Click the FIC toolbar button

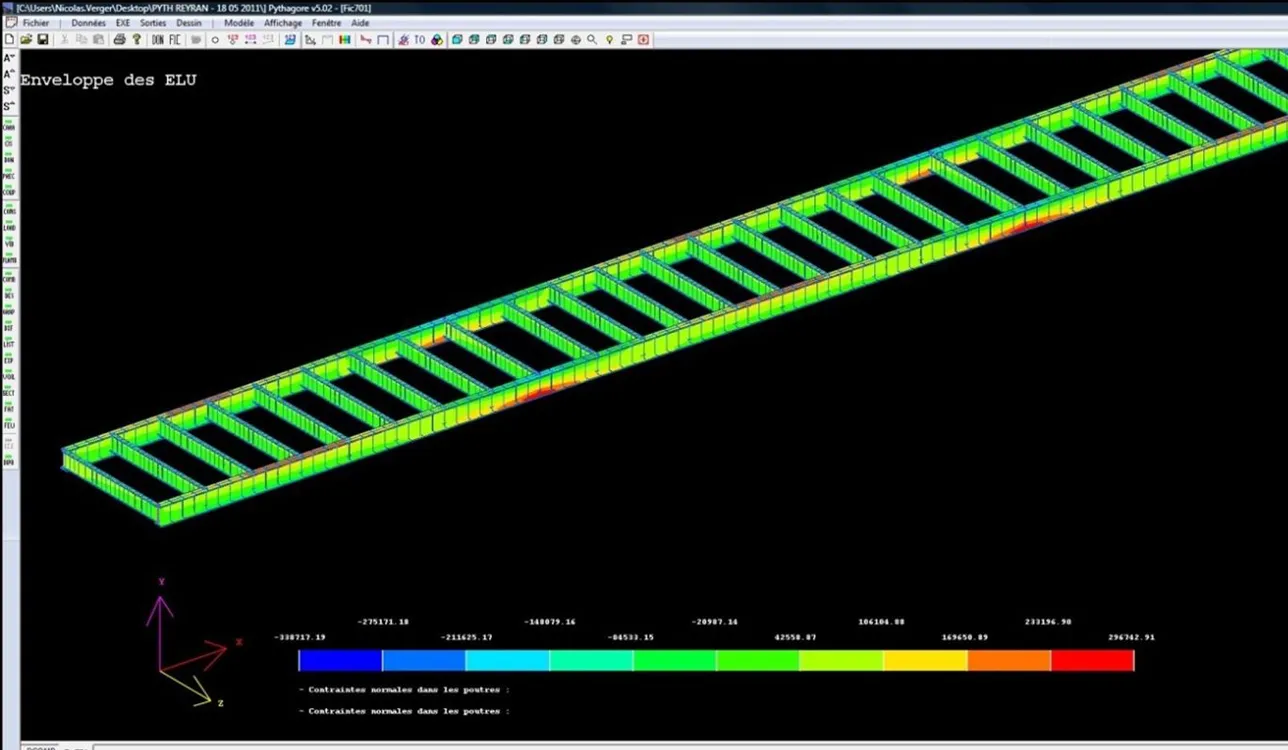pyautogui.click(x=175, y=40)
